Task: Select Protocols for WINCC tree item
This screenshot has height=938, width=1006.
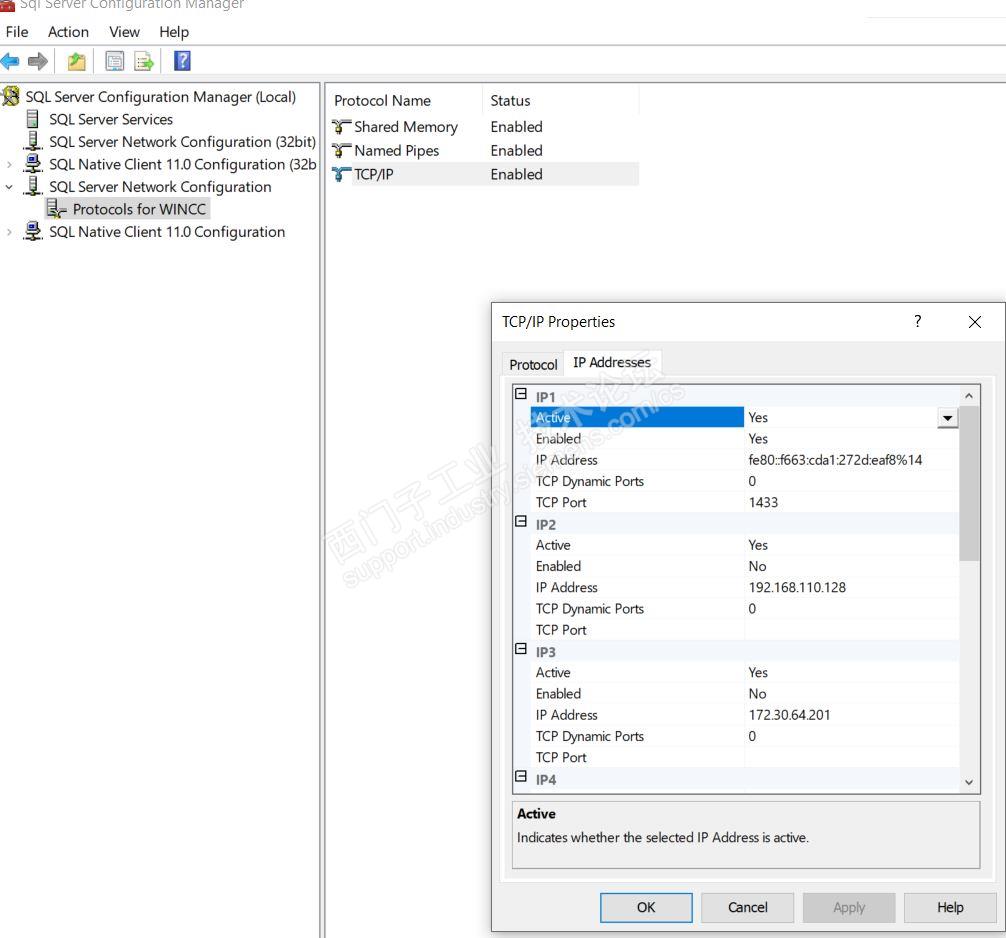Action: (139, 209)
